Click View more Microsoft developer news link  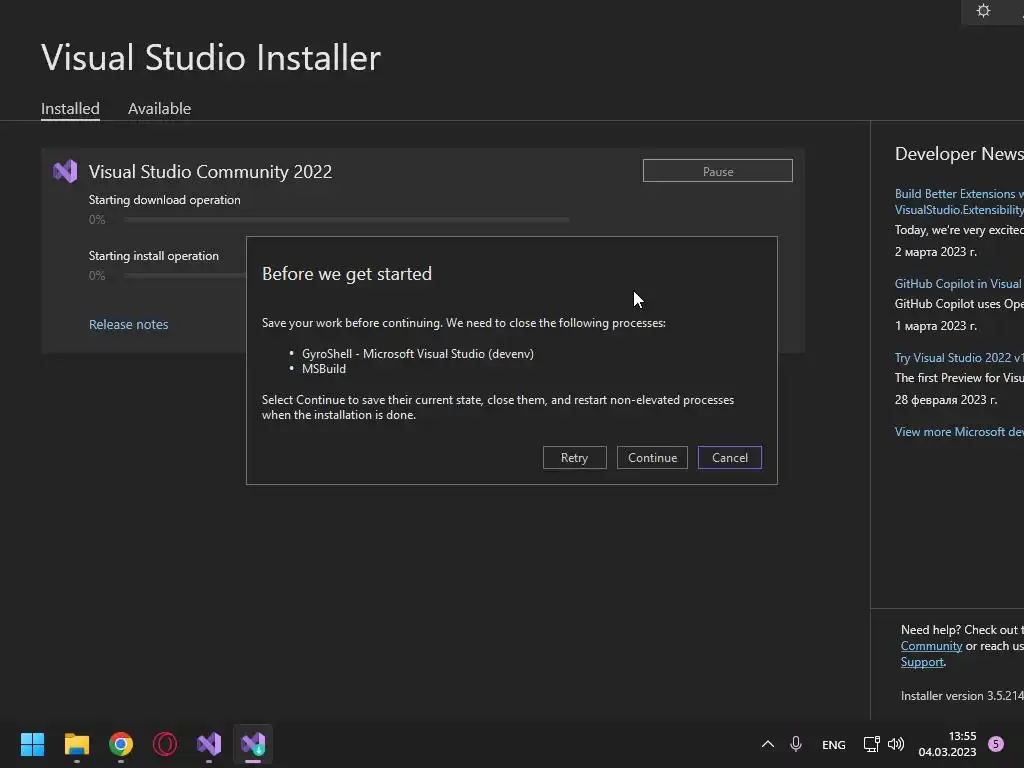click(959, 432)
